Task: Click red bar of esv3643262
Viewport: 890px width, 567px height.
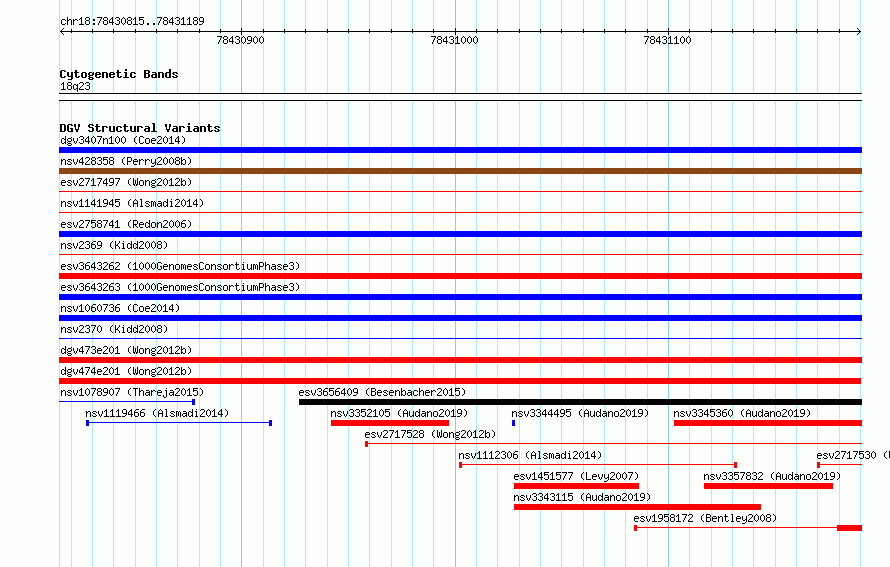Action: click(x=460, y=276)
